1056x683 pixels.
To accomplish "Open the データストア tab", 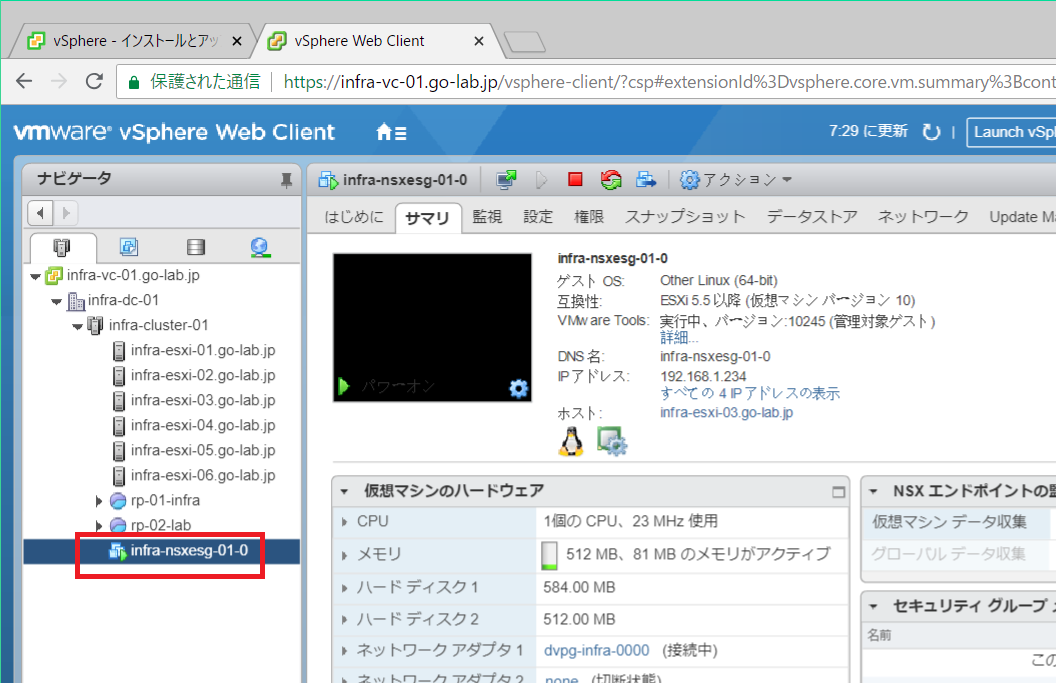I will pos(812,217).
